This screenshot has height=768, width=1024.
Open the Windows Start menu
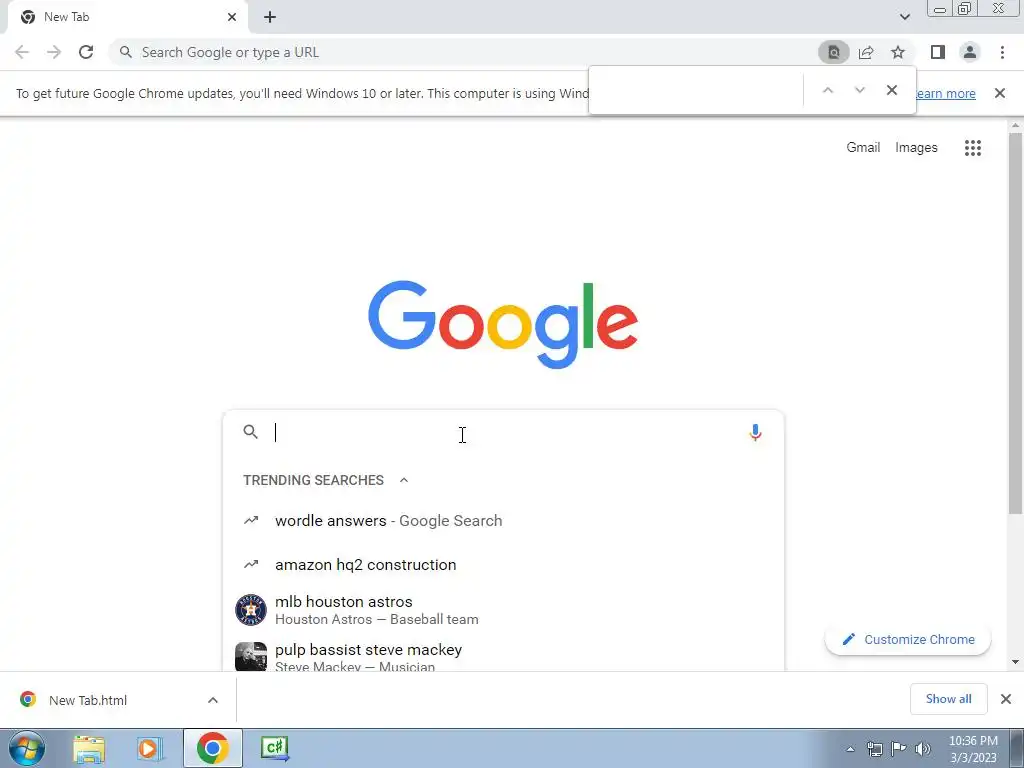pyautogui.click(x=26, y=748)
